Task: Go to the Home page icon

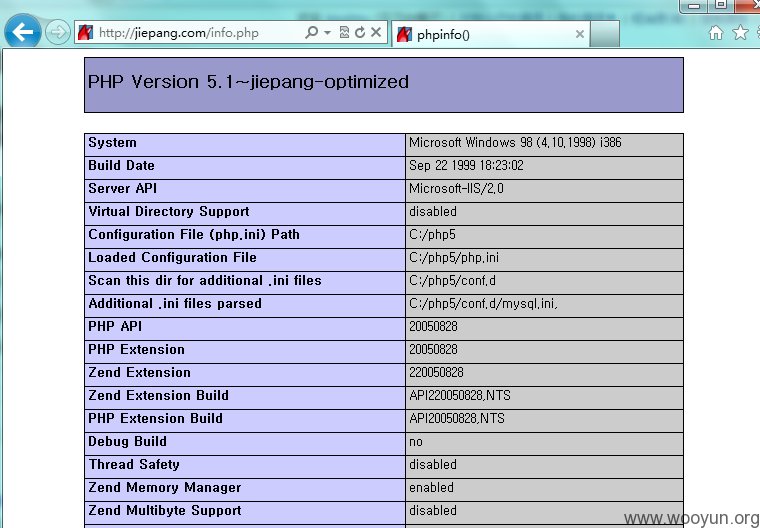Action: [715, 33]
